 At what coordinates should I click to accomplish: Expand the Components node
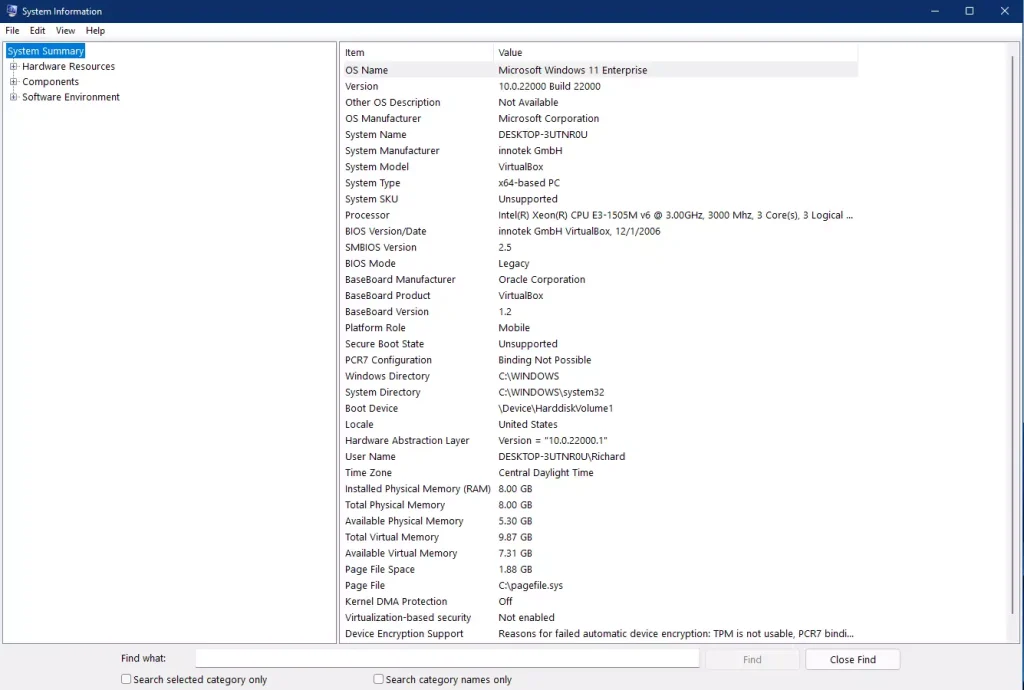click(13, 82)
